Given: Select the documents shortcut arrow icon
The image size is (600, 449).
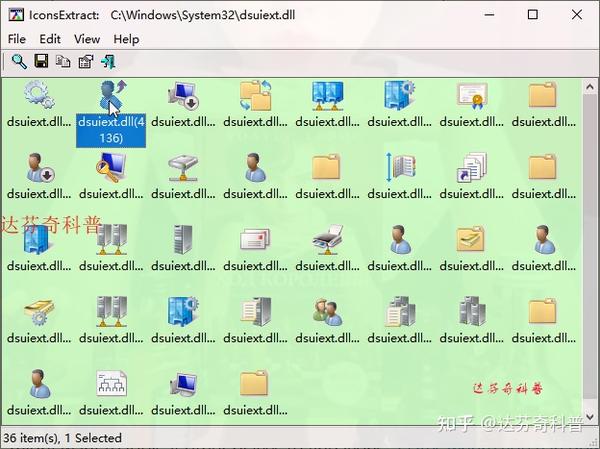Looking at the screenshot, I should click(471, 167).
